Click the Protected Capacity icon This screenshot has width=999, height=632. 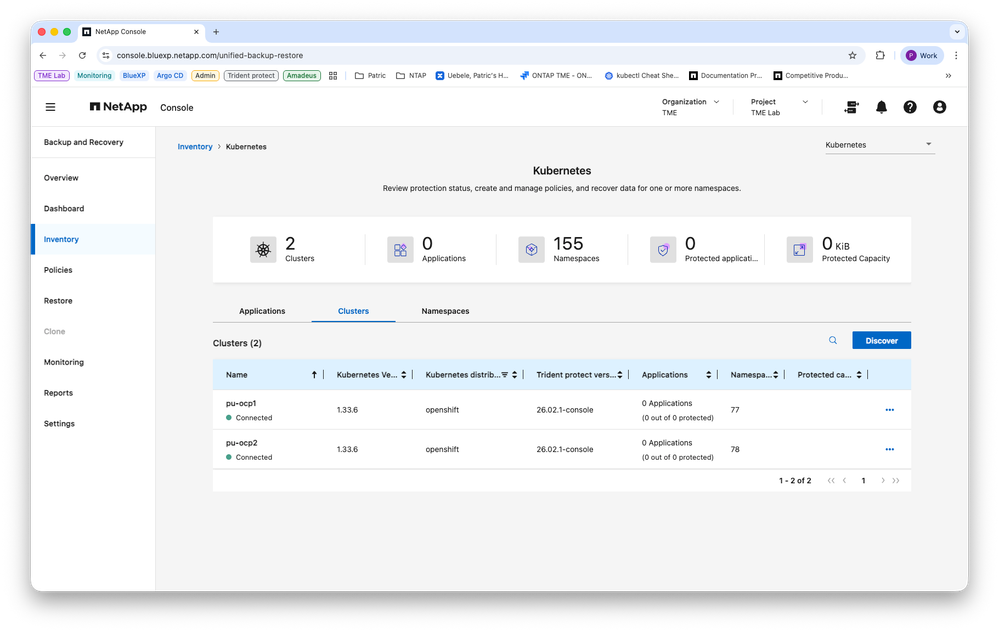(800, 250)
